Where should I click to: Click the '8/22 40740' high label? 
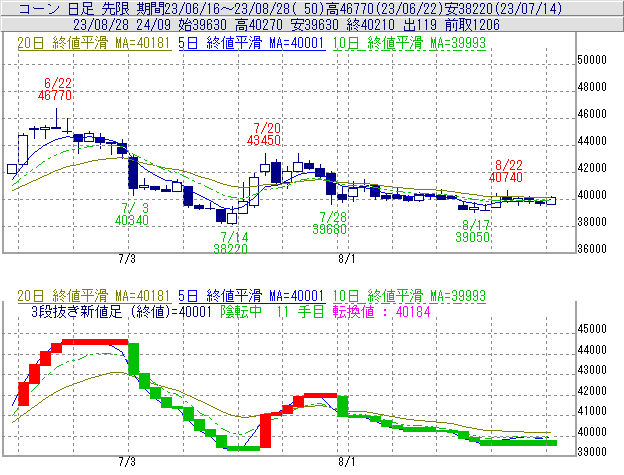[x=506, y=171]
